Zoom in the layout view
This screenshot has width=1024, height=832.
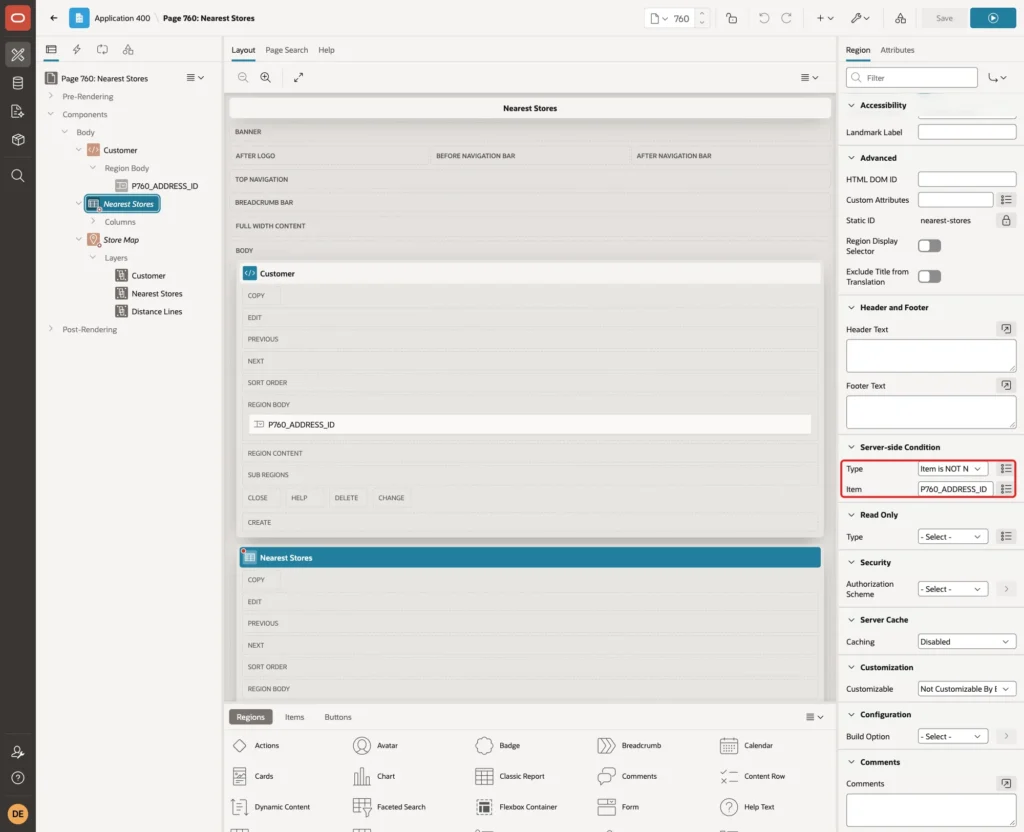pyautogui.click(x=266, y=77)
